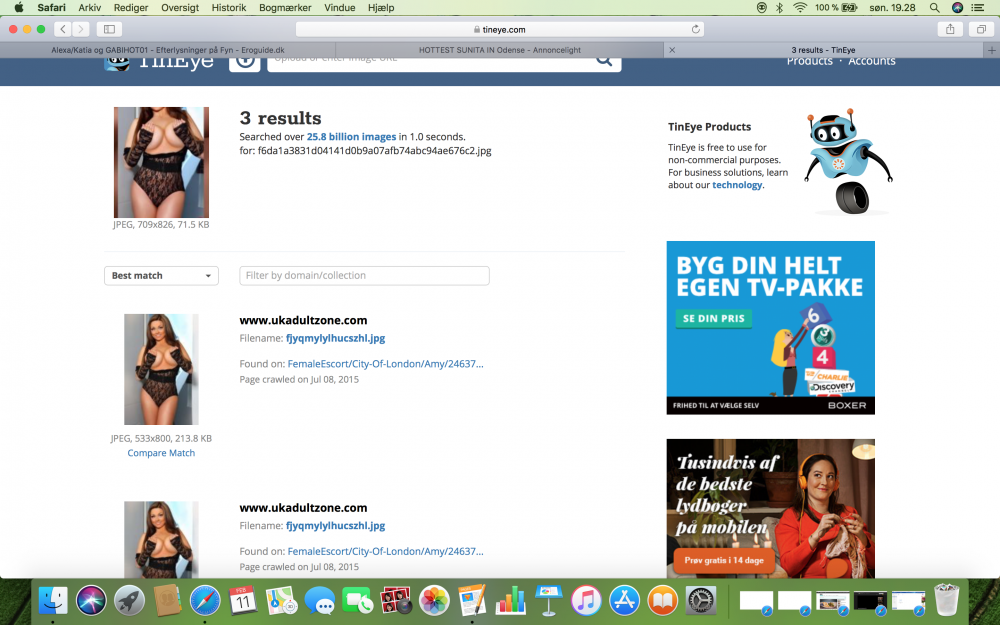This screenshot has height=625, width=1000.
Task: Click Compare Match under first result
Action: pyautogui.click(x=161, y=453)
